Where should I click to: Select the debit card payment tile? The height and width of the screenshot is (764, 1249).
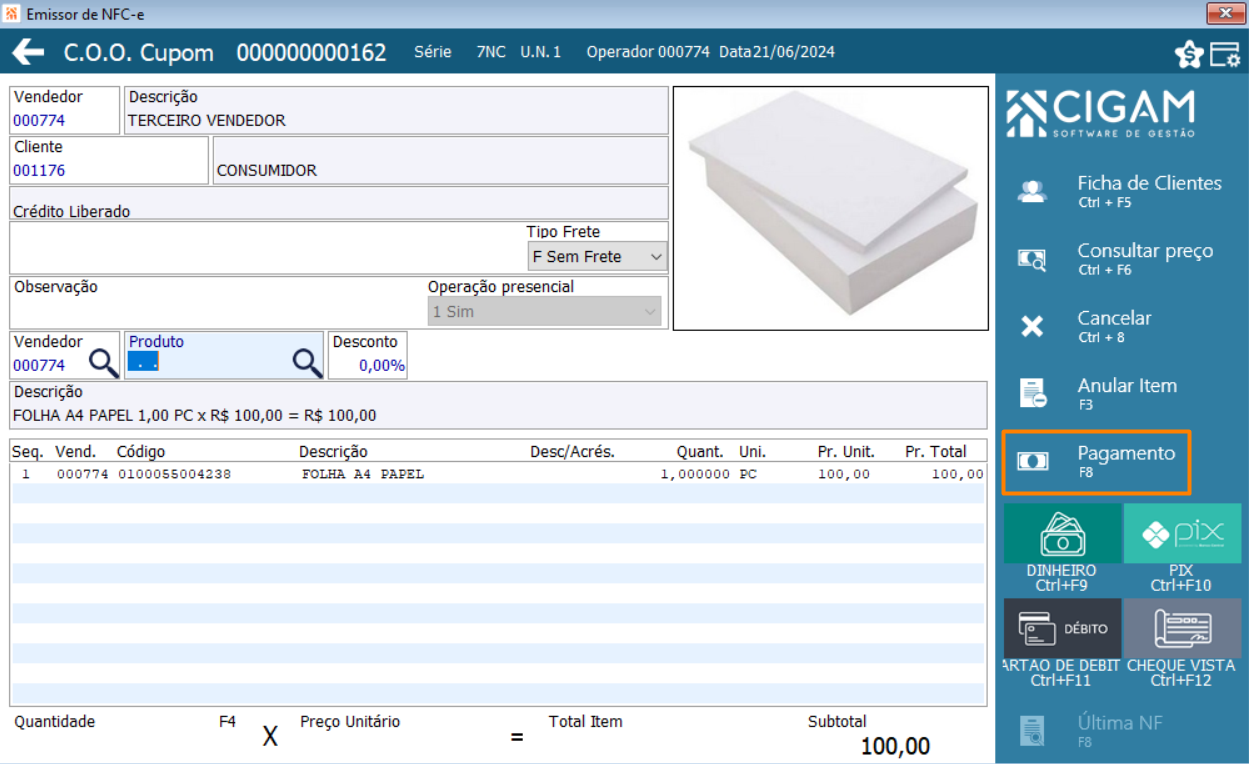click(x=1062, y=628)
